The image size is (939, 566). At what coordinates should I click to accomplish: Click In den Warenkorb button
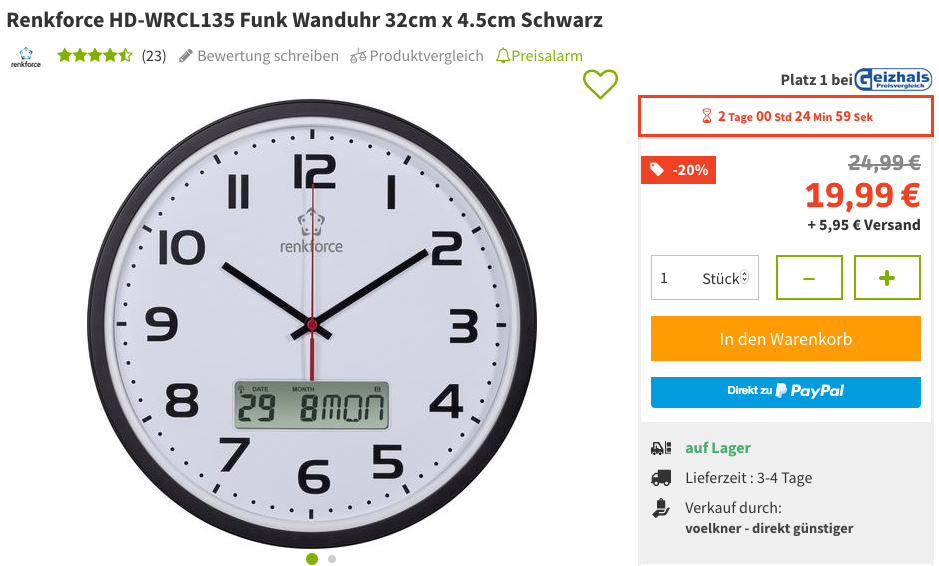(x=786, y=338)
